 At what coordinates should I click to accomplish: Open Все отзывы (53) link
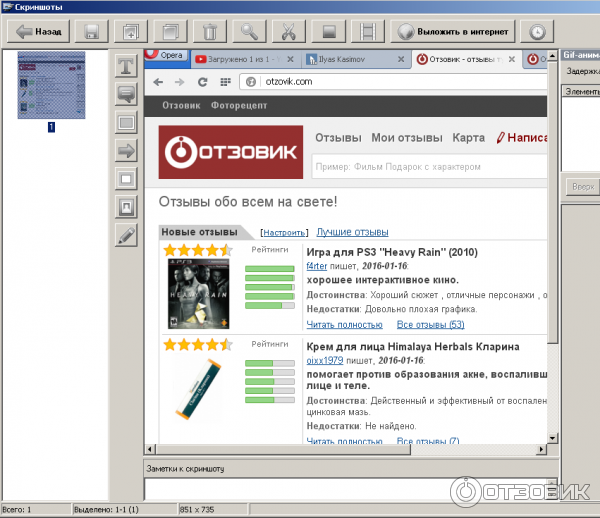pos(430,325)
